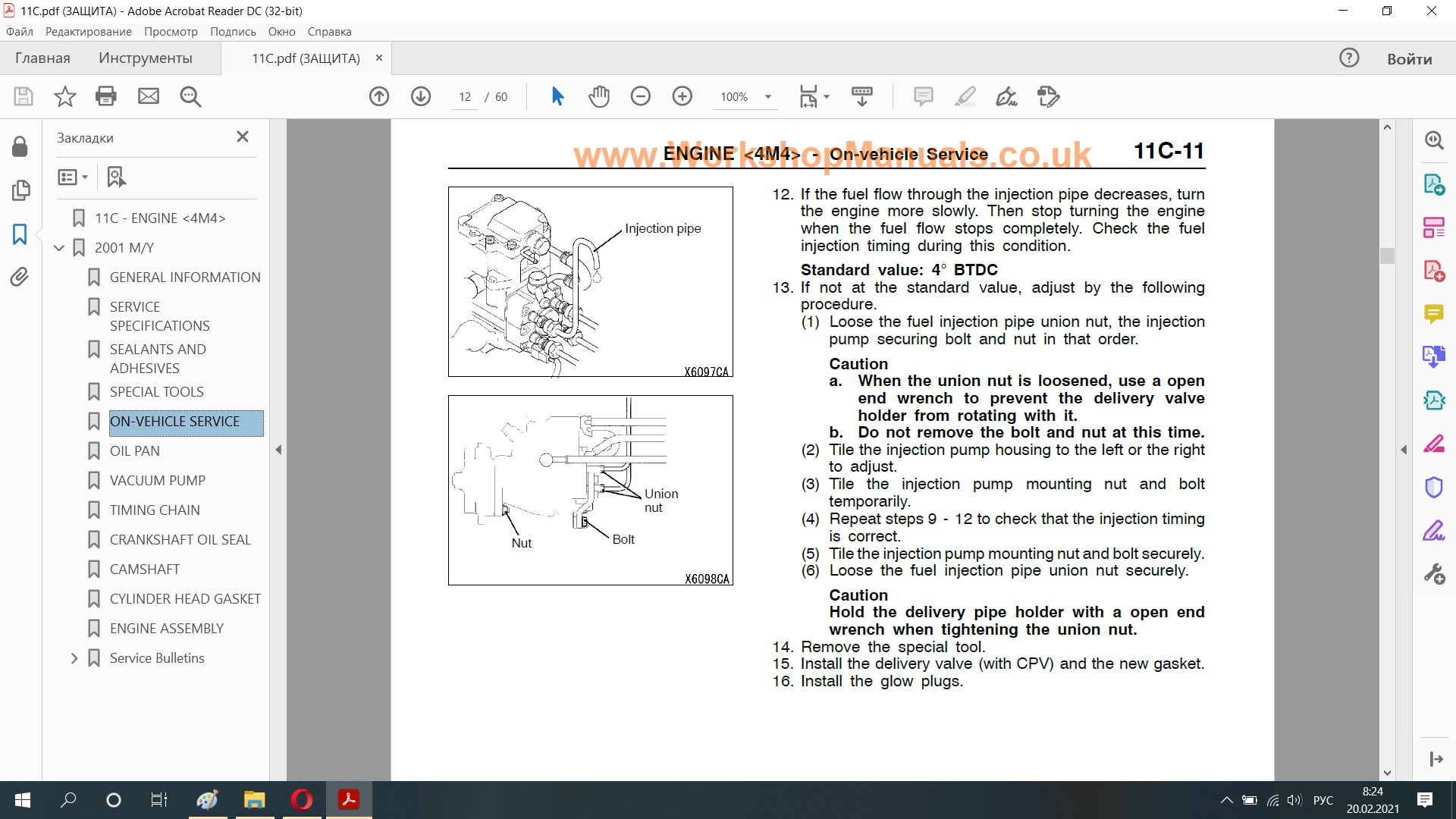This screenshot has width=1456, height=819.
Task: Toggle the Bookmarks navigation panel
Action: tap(20, 234)
